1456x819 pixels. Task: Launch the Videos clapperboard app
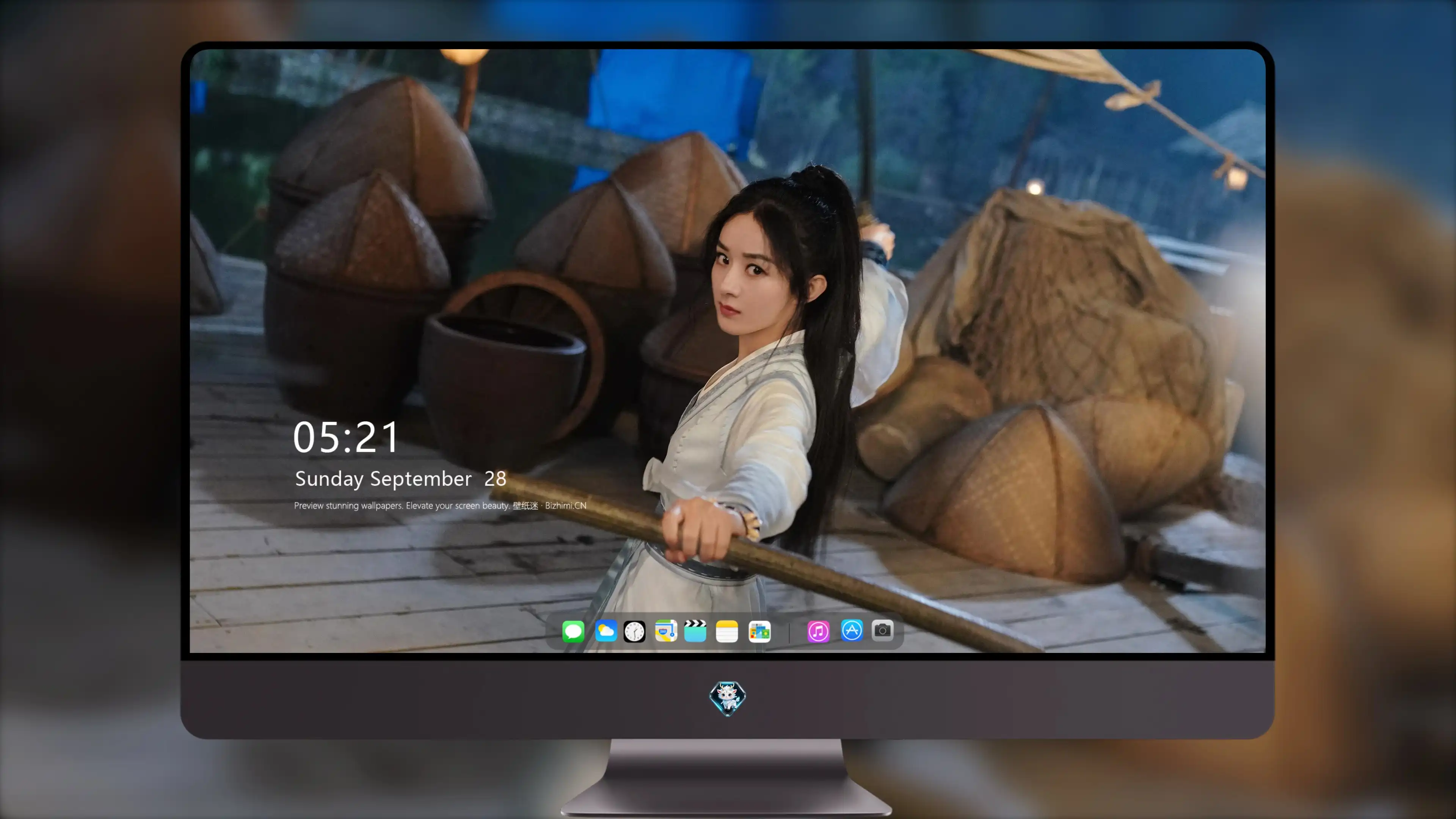point(695,631)
